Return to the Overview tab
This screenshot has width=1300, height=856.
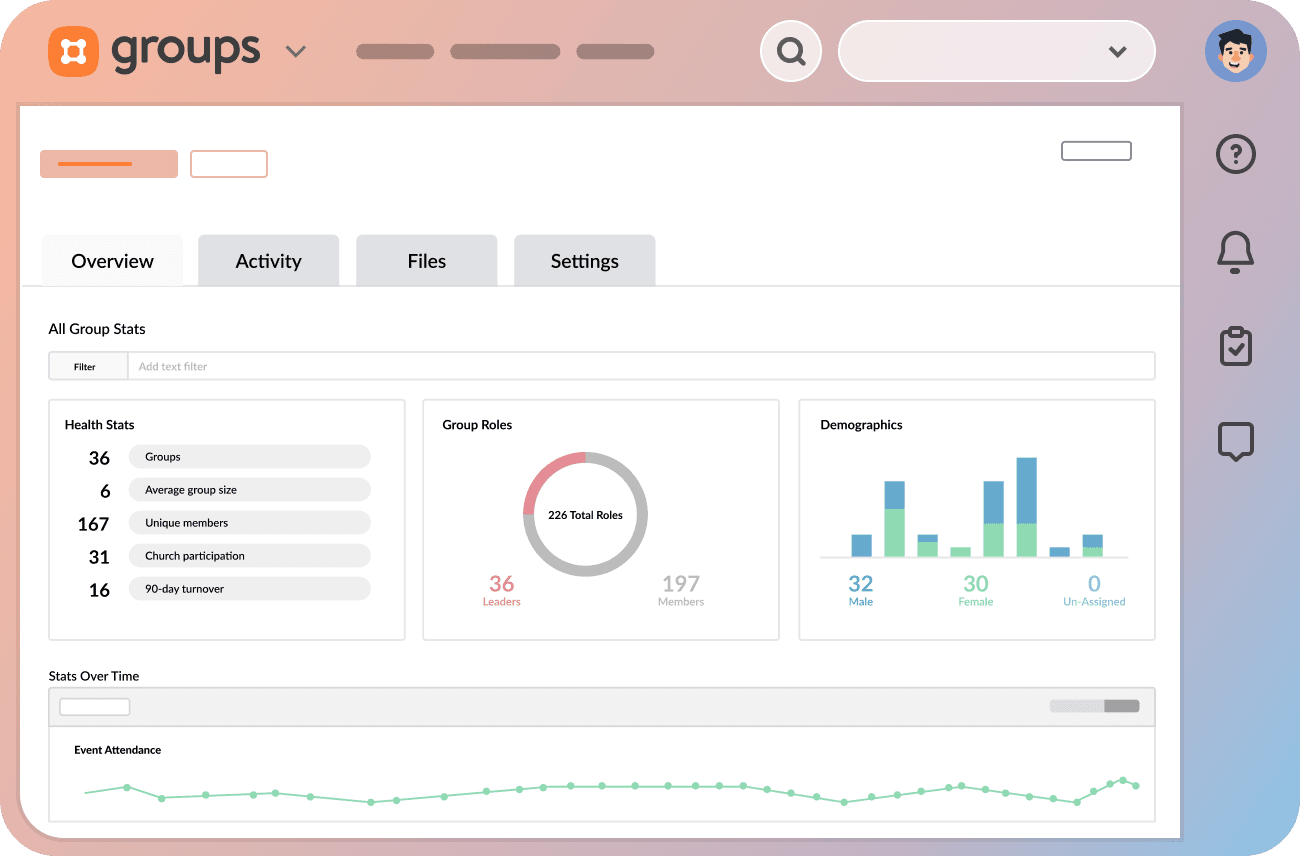[112, 260]
